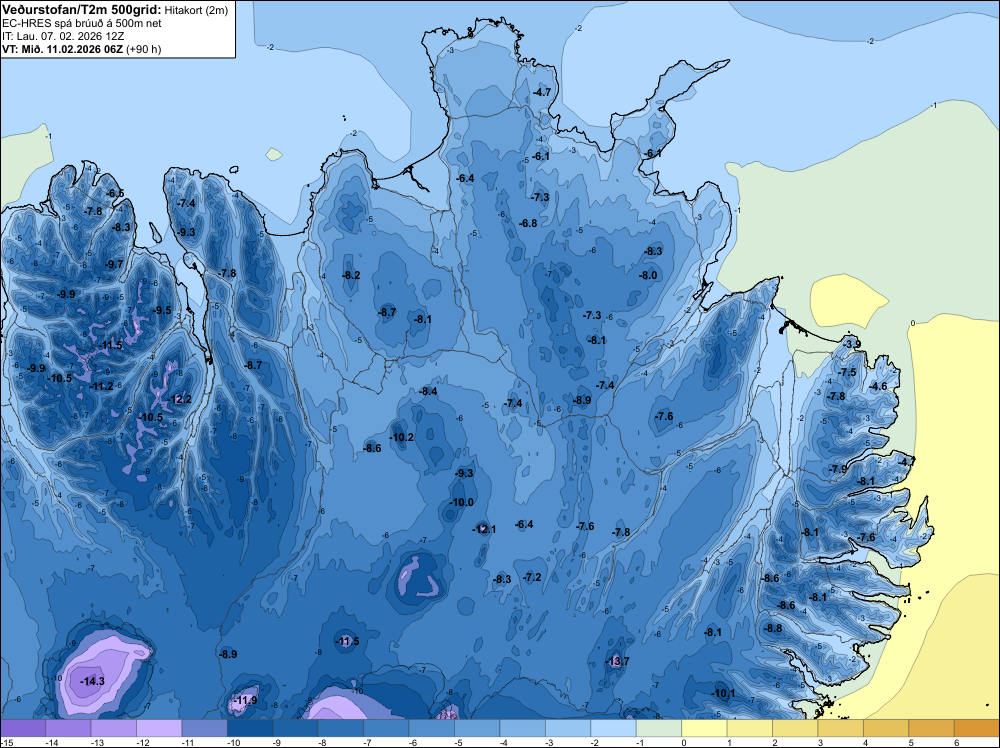1000x748 pixels.
Task: Click the -11.2 temperature label
Action: point(101,386)
